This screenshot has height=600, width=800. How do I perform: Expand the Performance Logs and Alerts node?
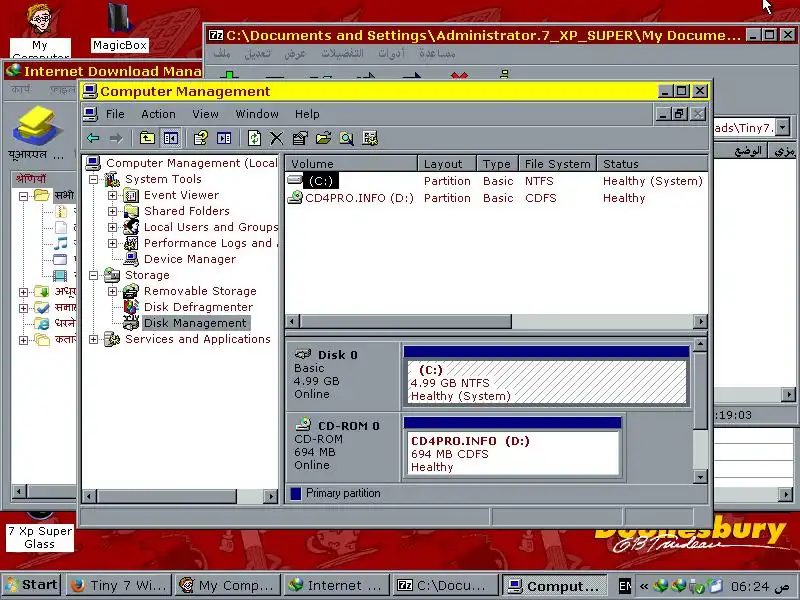[112, 243]
